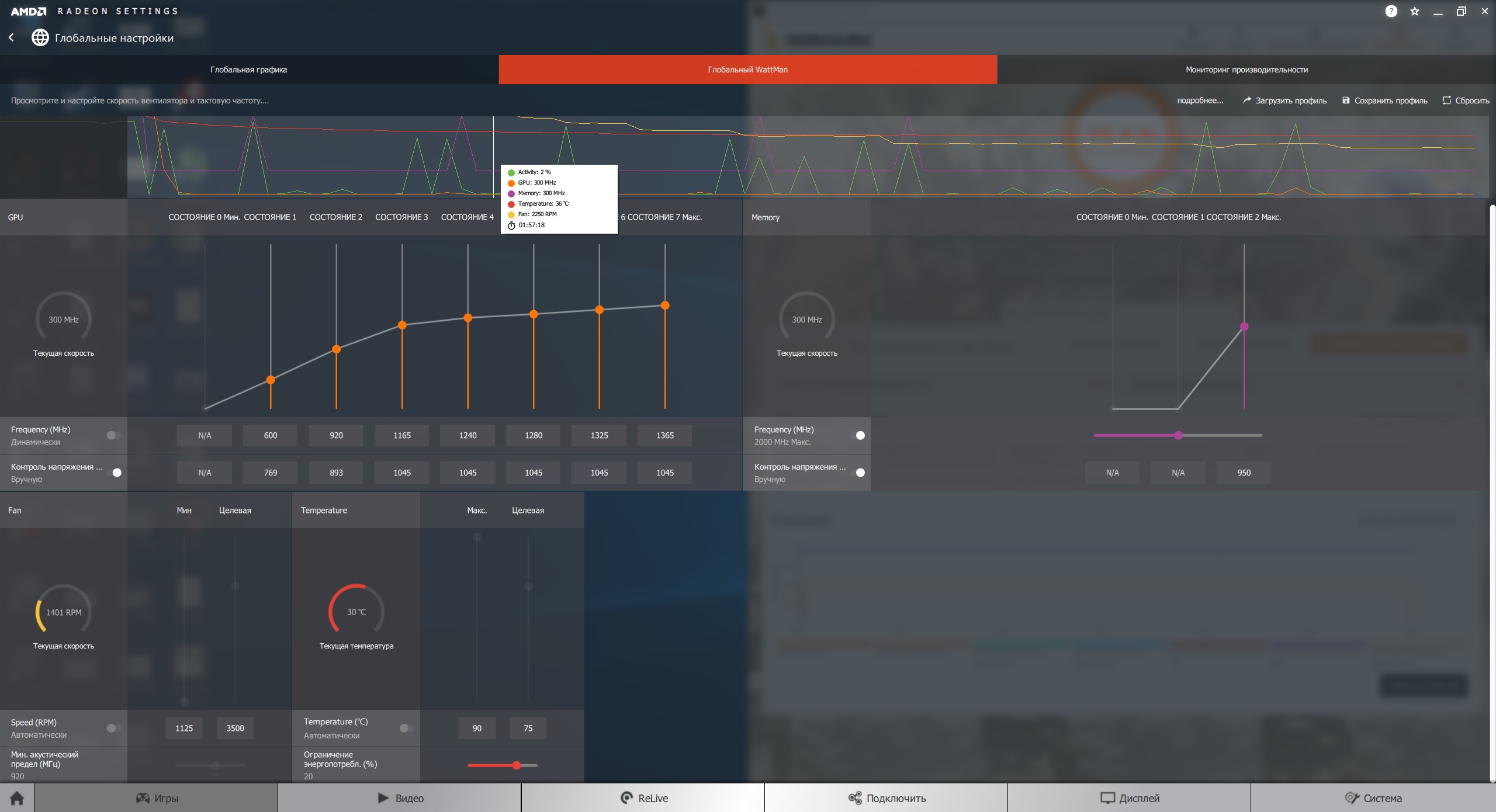Click the подробнее... link
Image resolution: width=1496 pixels, height=812 pixels.
click(1200, 100)
